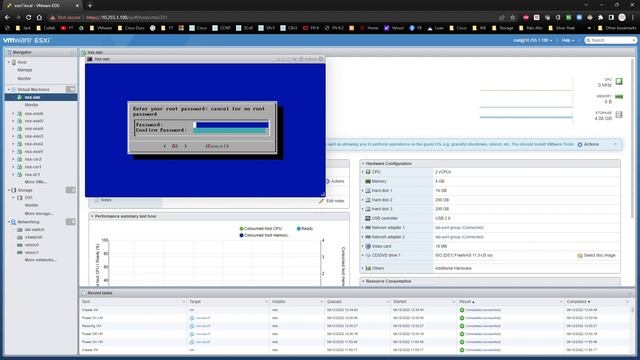Open More storage... in the Navigator
640x360 pixels.
pos(39,213)
